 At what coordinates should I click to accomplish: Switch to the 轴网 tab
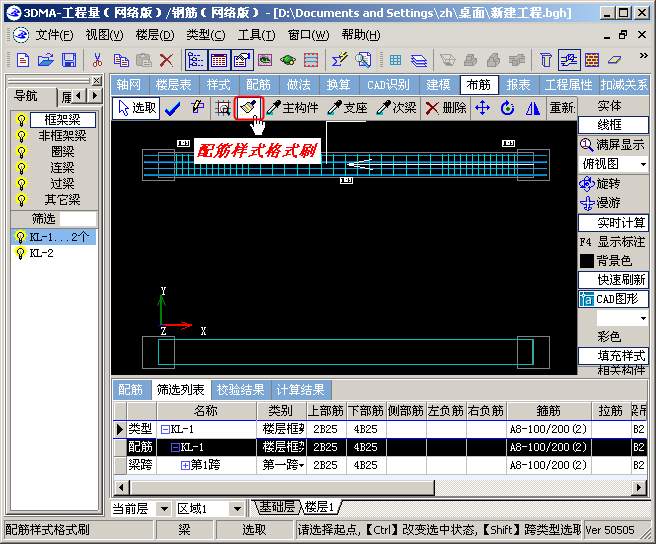(128, 85)
